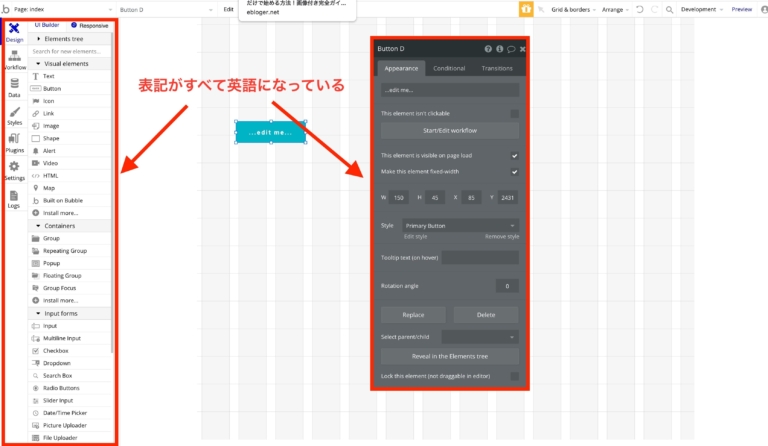Open the Plugins tab icon

(15, 143)
